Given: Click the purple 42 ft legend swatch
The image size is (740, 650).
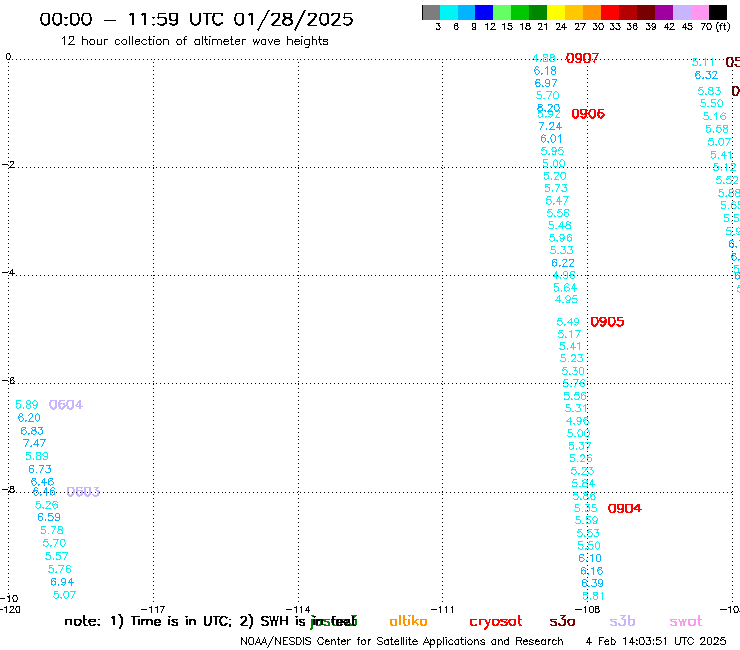Looking at the screenshot, I should coord(664,13).
